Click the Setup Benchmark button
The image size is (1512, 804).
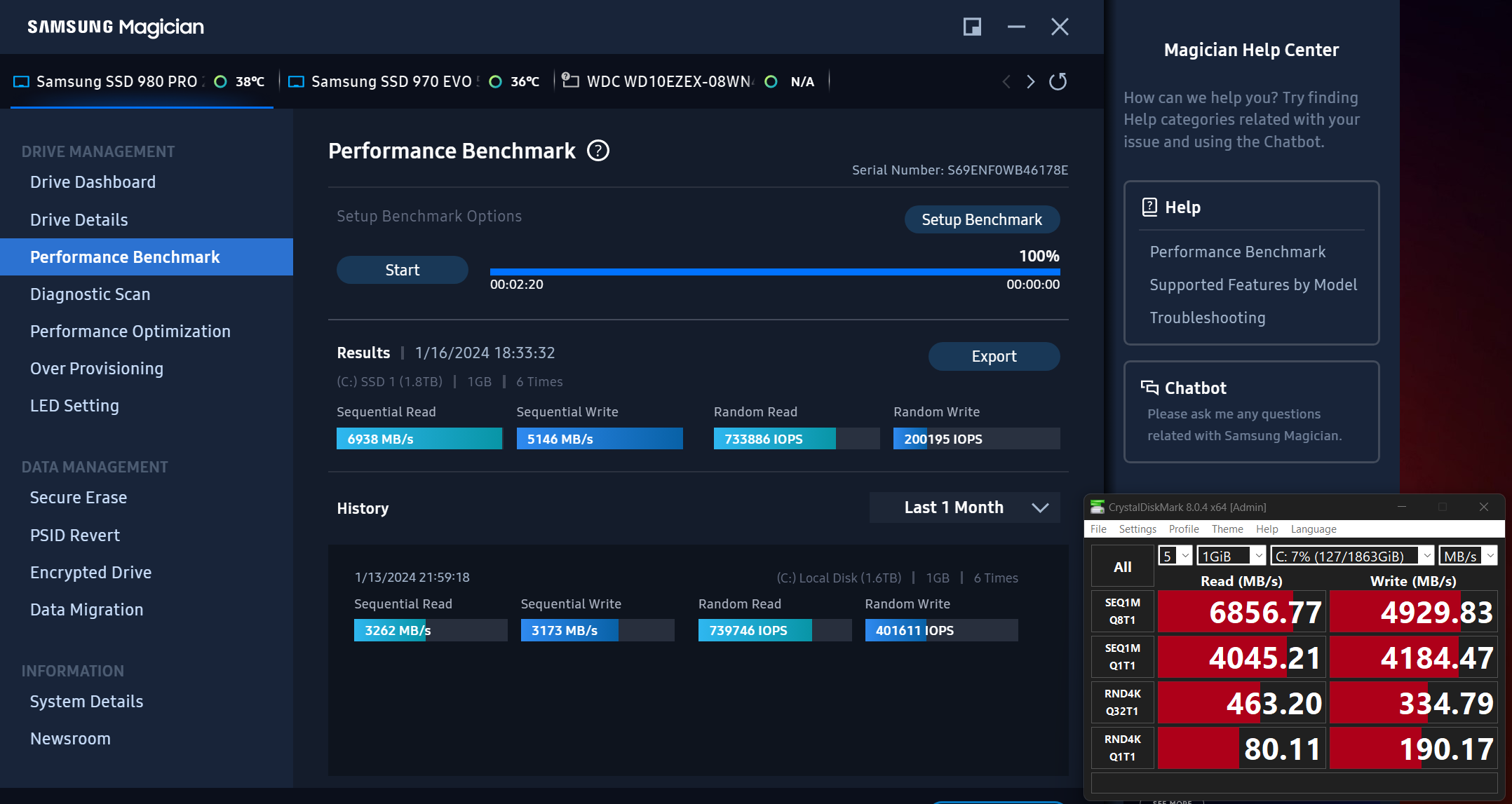[x=982, y=219]
